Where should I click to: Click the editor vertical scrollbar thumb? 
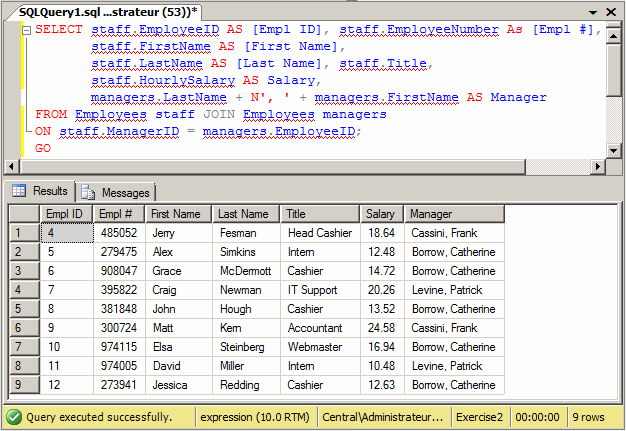(613, 70)
